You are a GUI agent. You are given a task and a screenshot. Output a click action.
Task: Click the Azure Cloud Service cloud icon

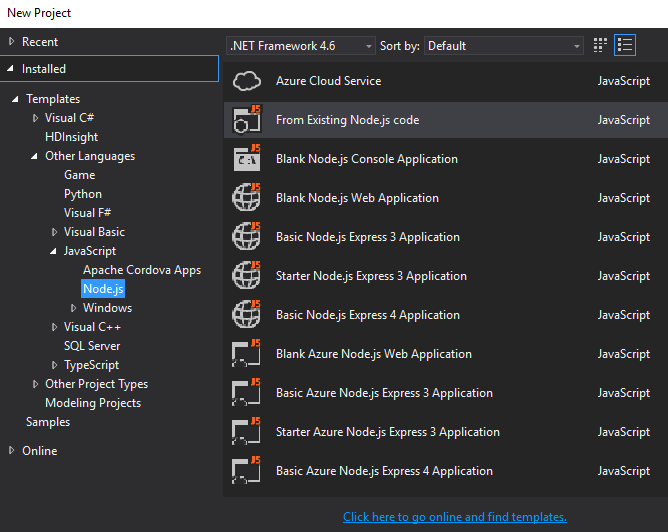[x=247, y=81]
